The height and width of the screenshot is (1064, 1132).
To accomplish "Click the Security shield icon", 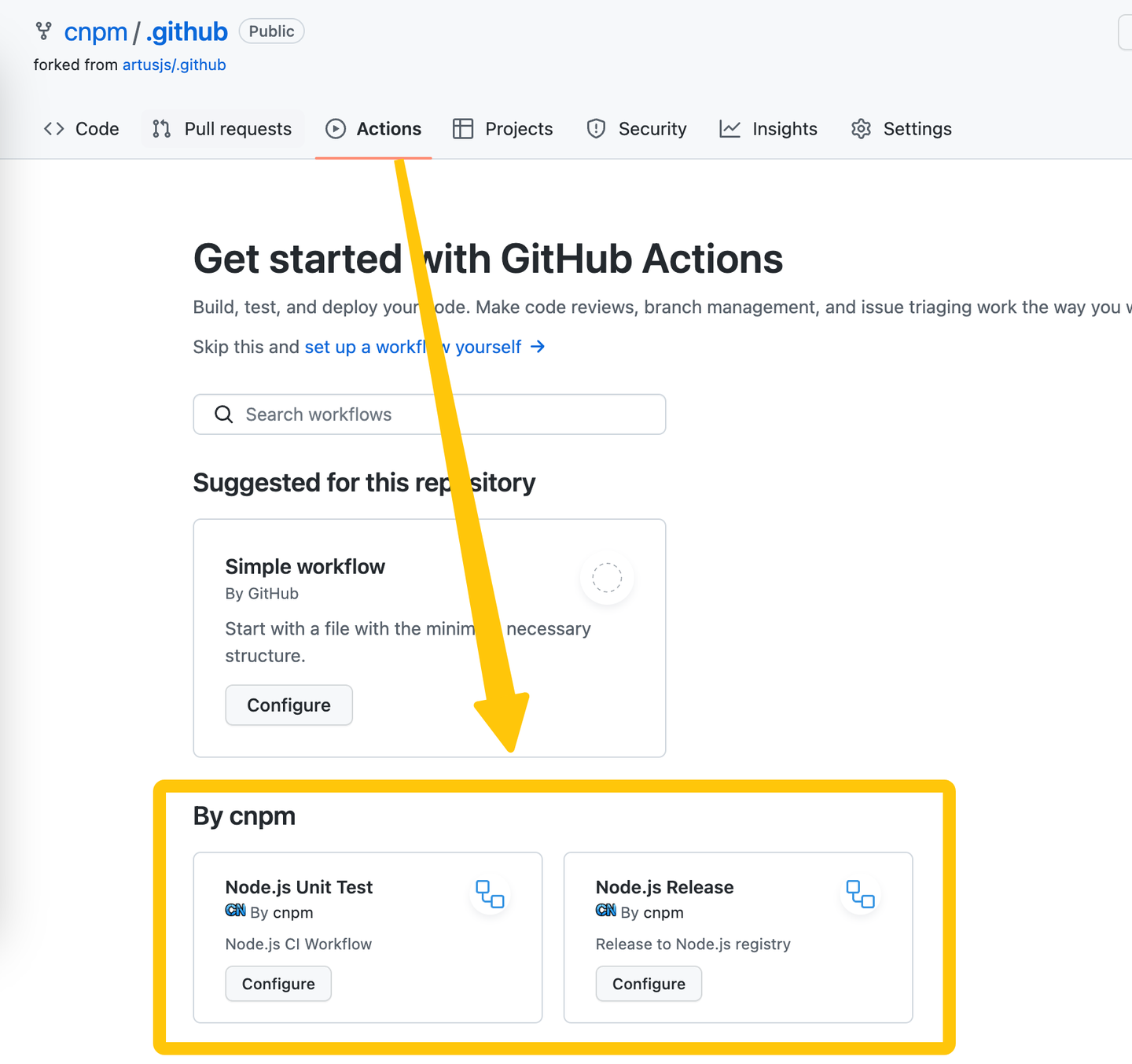I will [595, 128].
